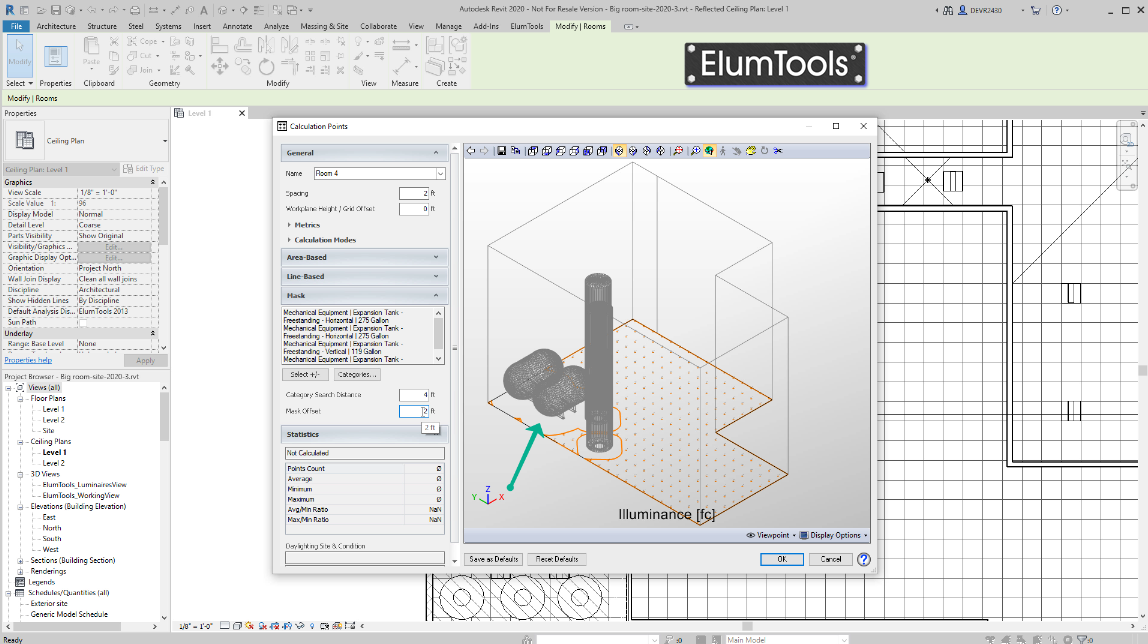Toggle the green globe navigation icon in the viewer
Image resolution: width=1148 pixels, height=644 pixels.
point(710,150)
